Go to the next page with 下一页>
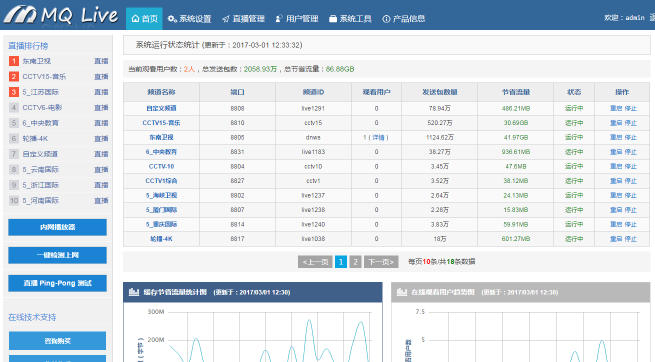The image size is (655, 362). 381,262
